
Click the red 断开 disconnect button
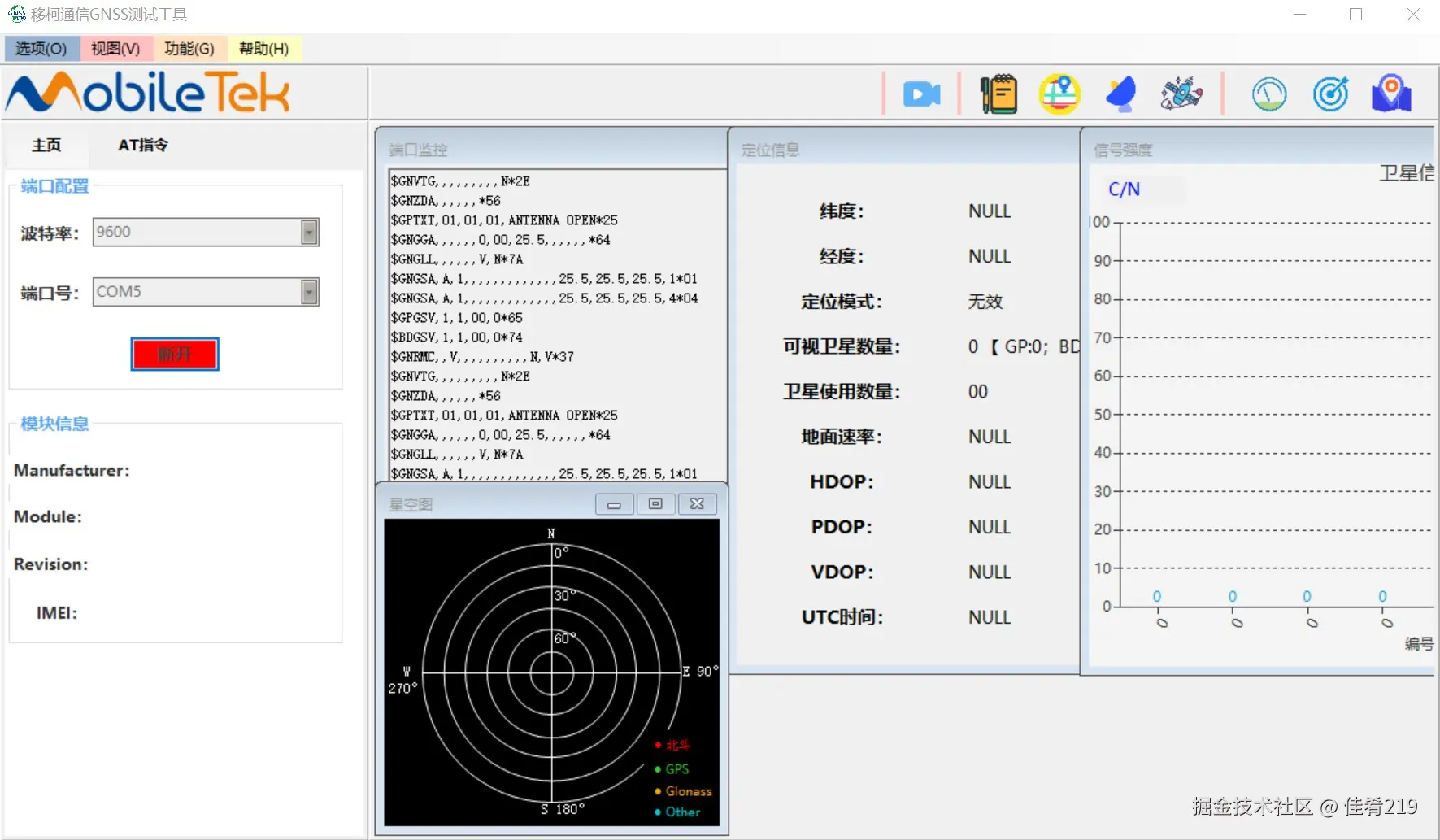[x=174, y=354]
